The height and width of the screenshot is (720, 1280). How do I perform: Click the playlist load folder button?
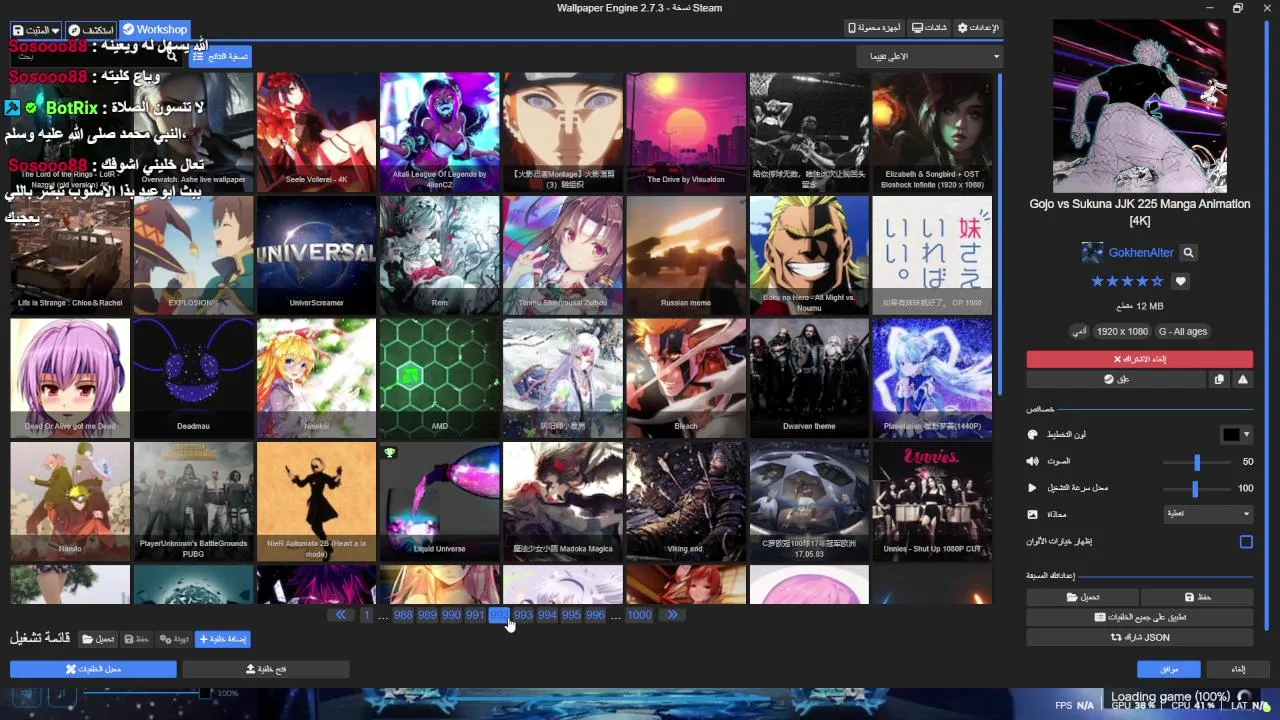[99, 639]
